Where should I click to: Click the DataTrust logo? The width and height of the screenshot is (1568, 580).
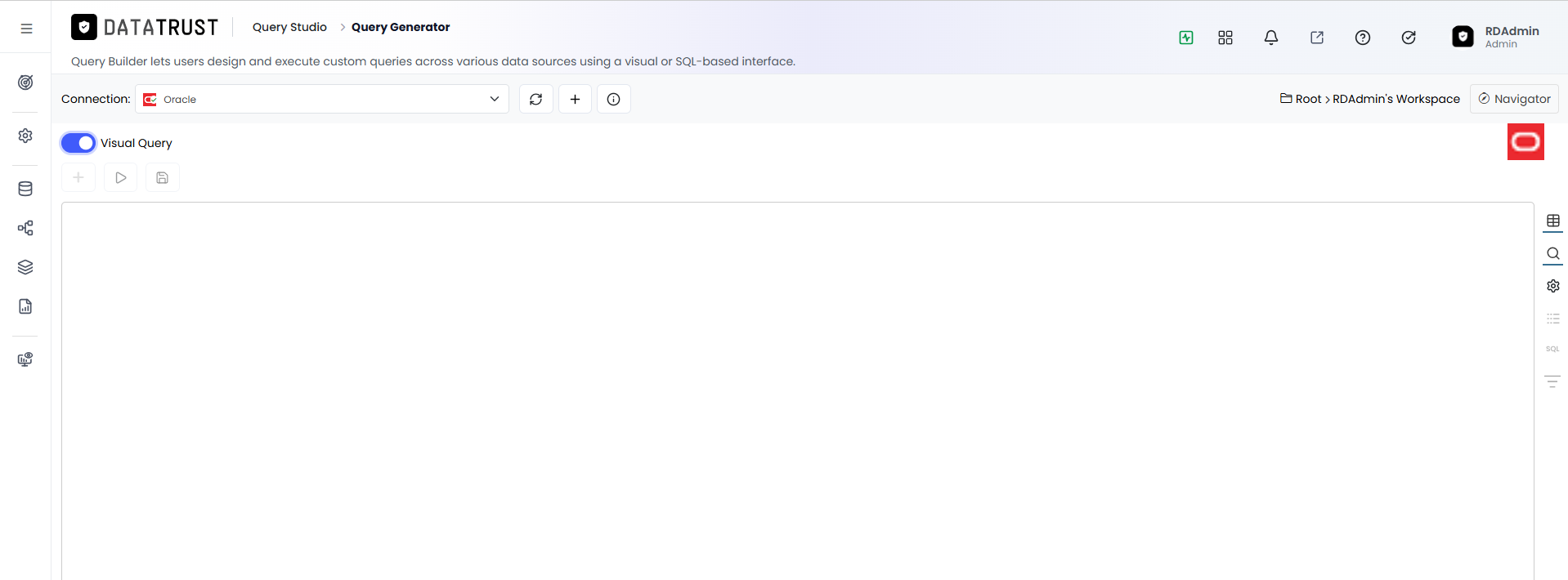pos(145,28)
